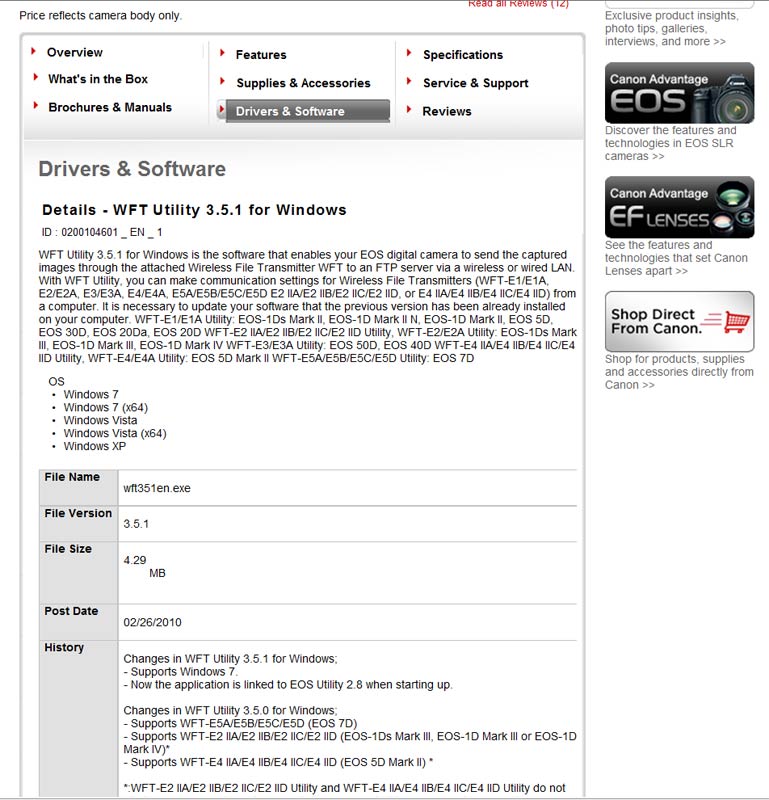Screen dimensions: 769x800
Task: Follow Canon Lenses features link
Action: [676, 258]
